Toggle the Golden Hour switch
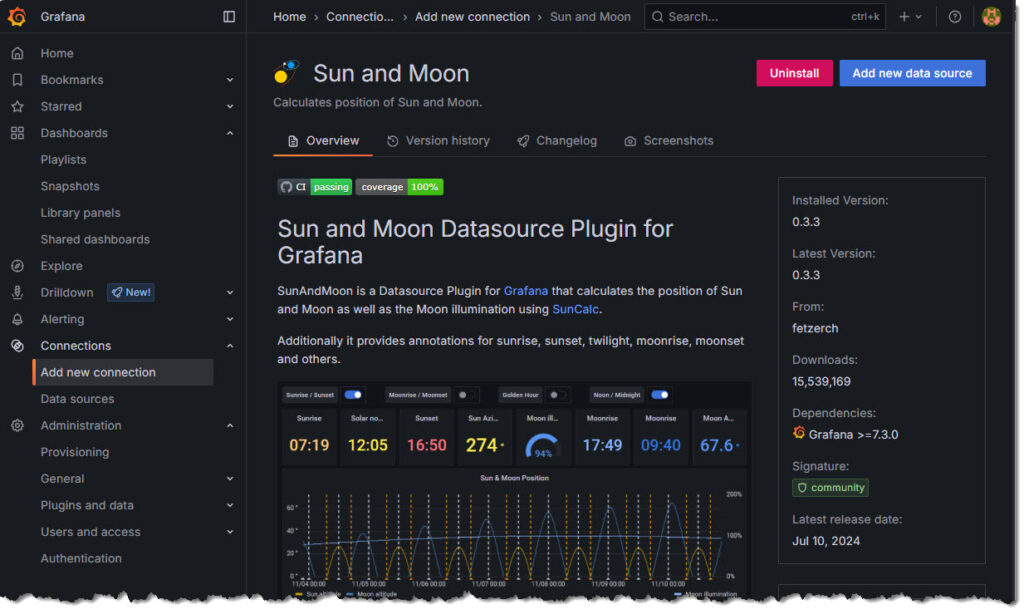Screen dimensions: 1024x614 (557, 395)
